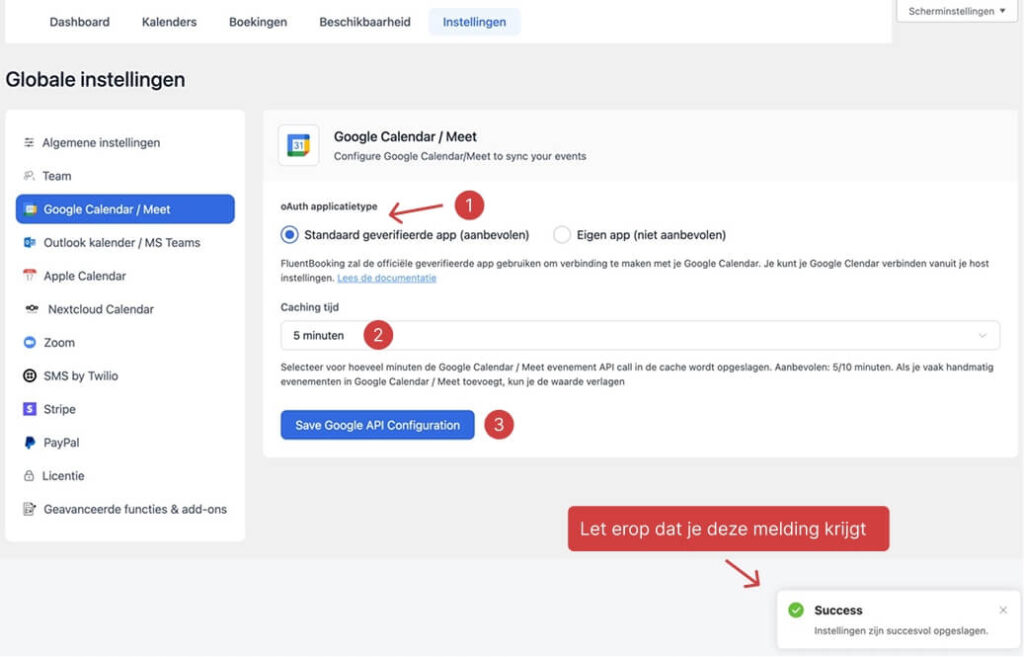Image resolution: width=1024 pixels, height=657 pixels.
Task: Open the PayPal settings entry
Action: (x=125, y=442)
